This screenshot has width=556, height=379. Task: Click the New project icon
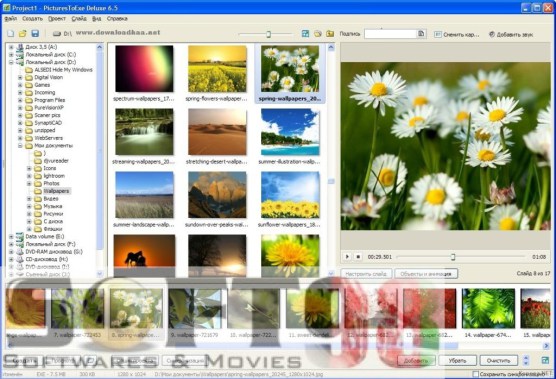click(x=11, y=34)
